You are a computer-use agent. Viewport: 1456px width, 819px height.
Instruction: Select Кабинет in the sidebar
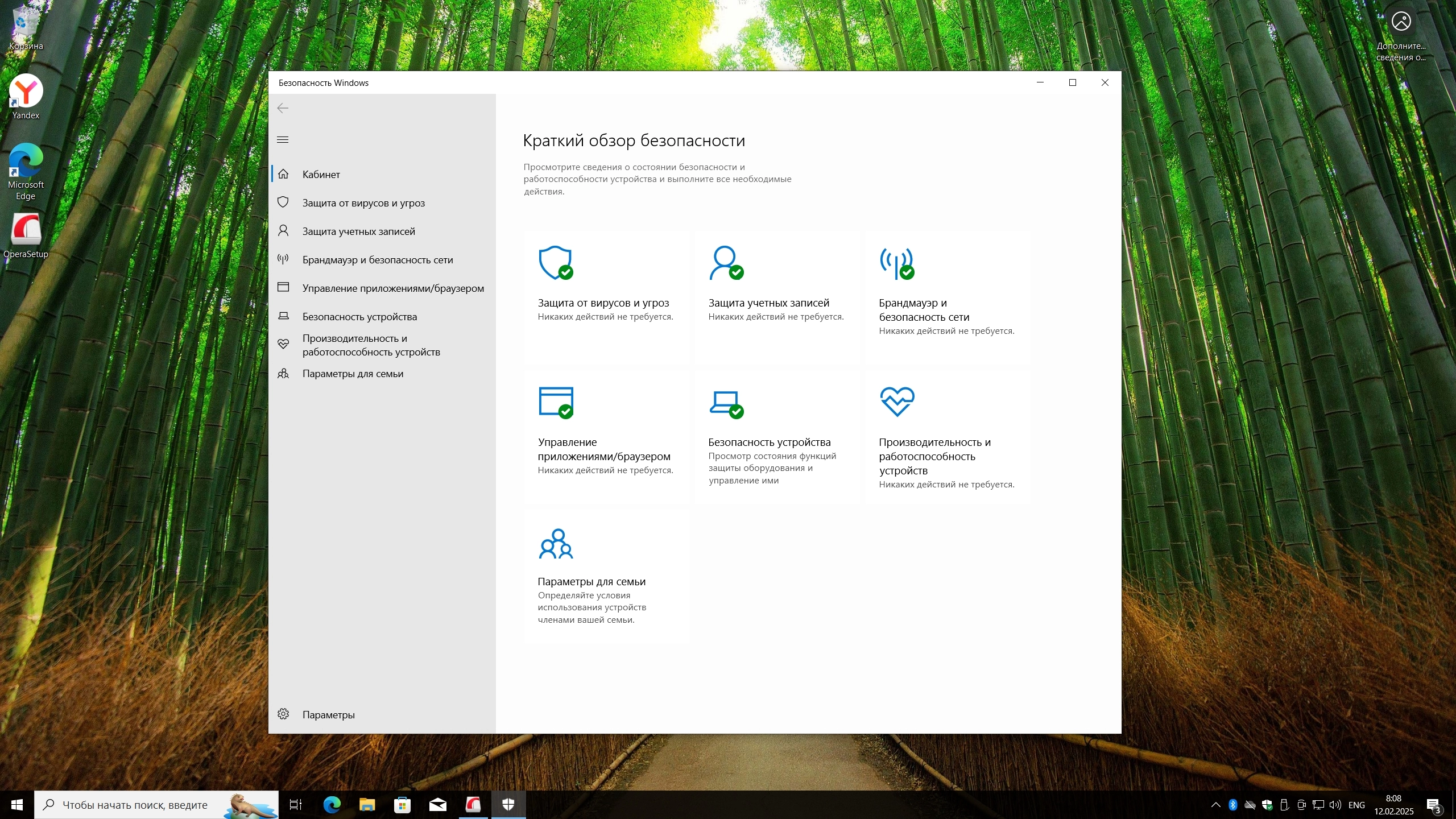point(321,175)
